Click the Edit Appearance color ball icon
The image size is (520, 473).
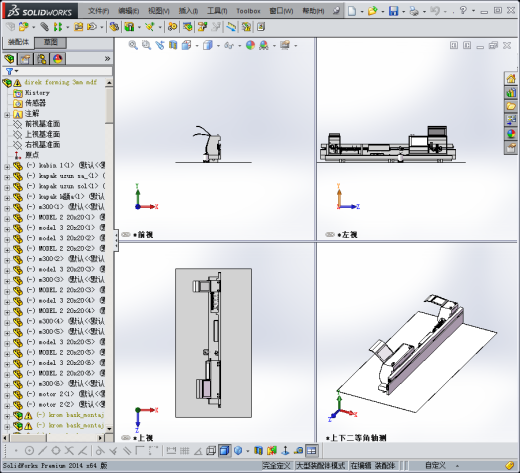point(250,45)
